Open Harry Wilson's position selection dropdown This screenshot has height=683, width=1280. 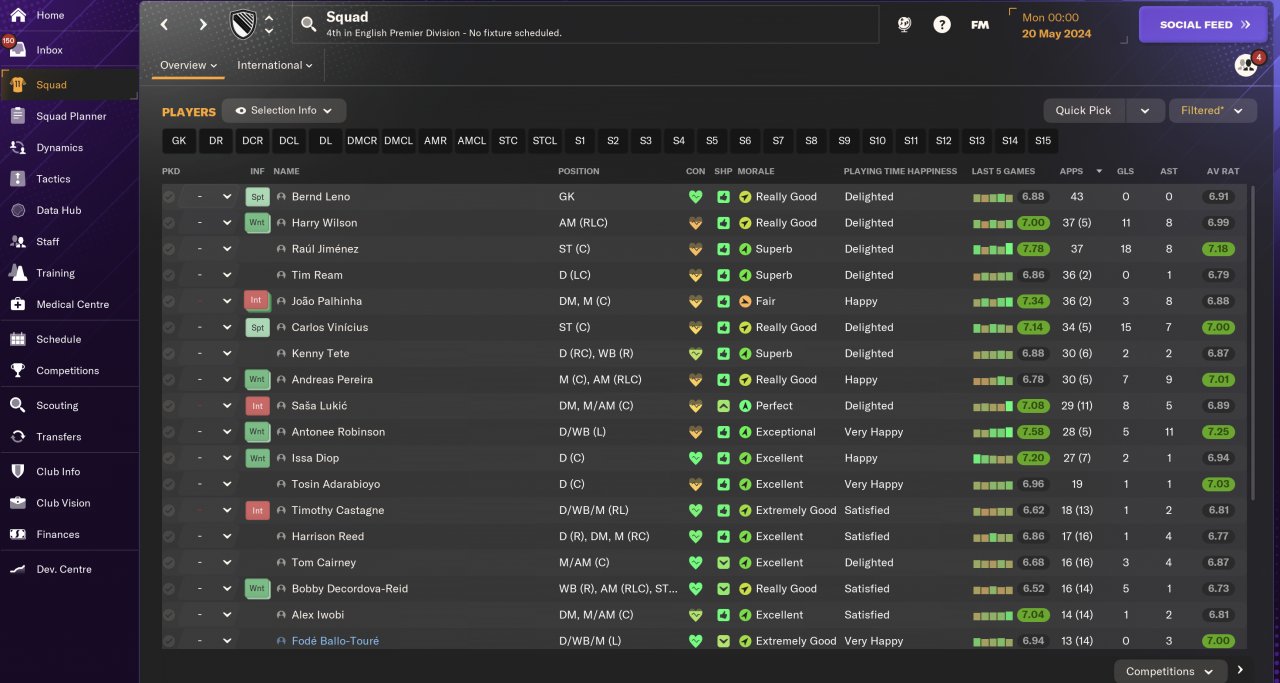214,223
